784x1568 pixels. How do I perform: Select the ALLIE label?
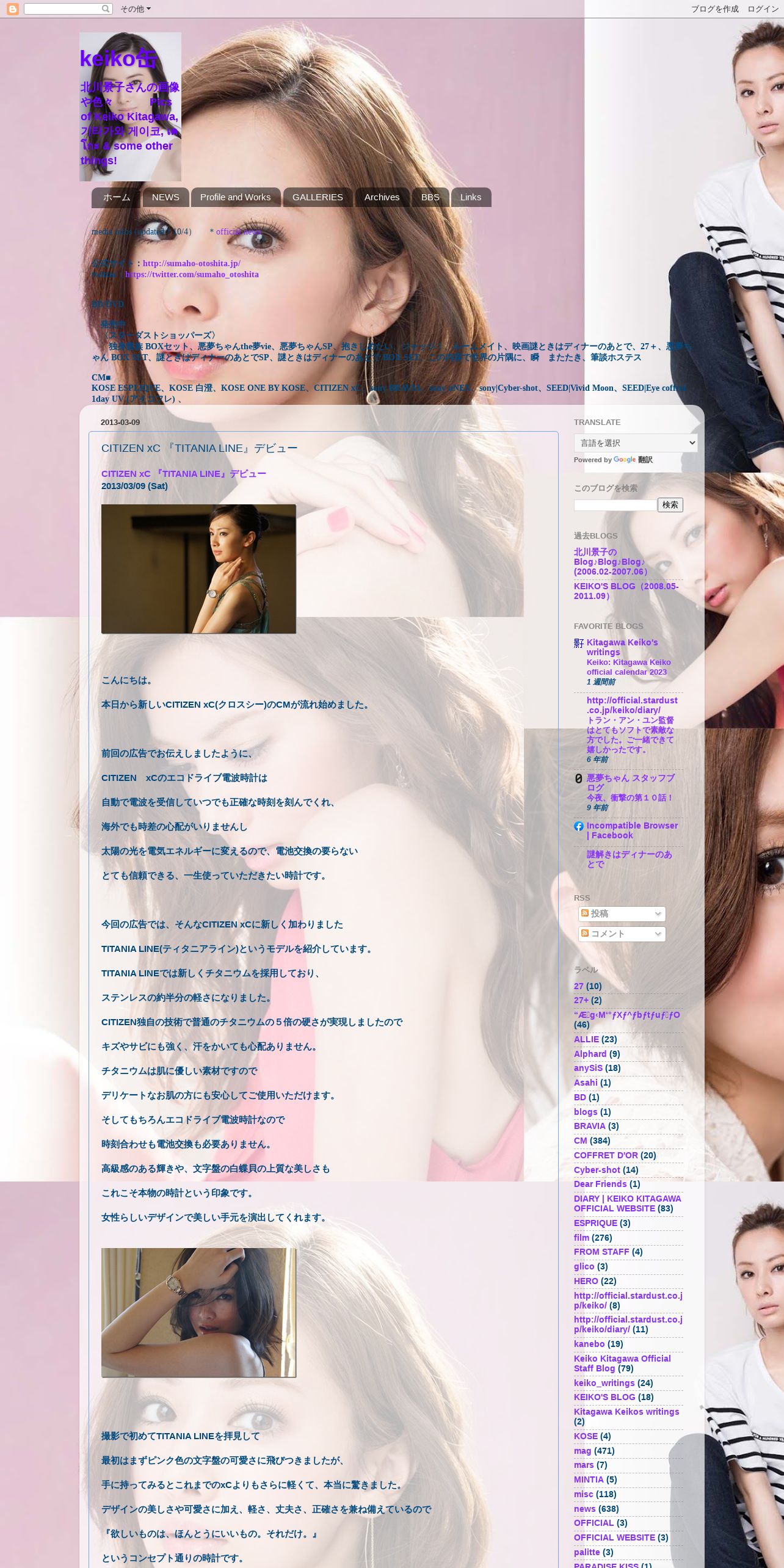point(586,1039)
